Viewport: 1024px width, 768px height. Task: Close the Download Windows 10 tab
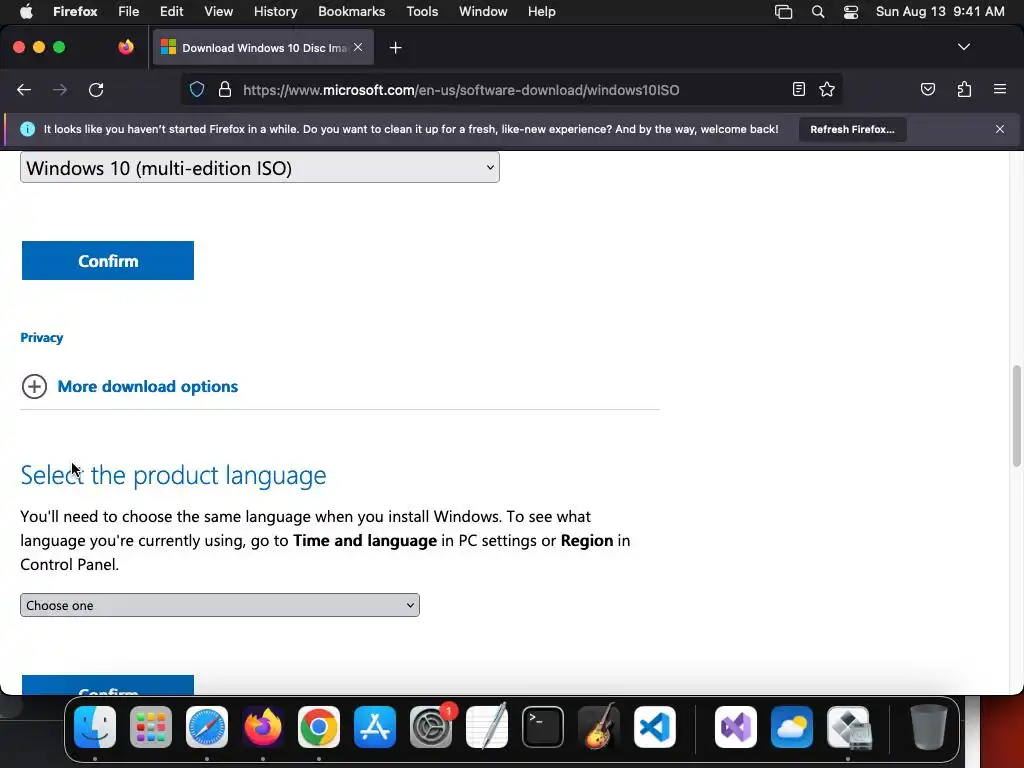click(x=358, y=47)
